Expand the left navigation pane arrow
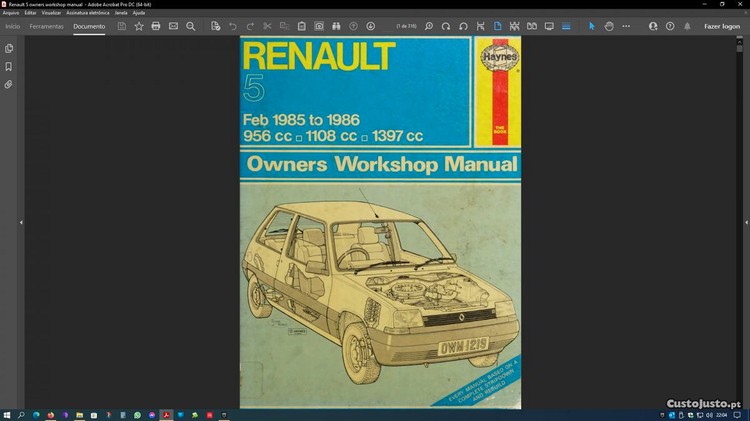This screenshot has width=750, height=421. [21, 222]
